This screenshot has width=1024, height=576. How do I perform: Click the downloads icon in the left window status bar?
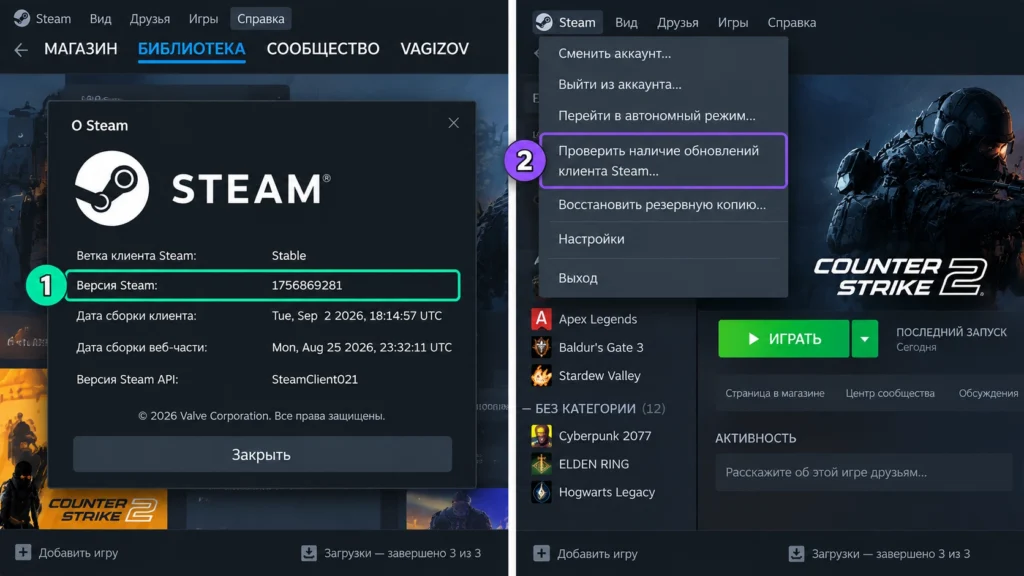tap(309, 553)
